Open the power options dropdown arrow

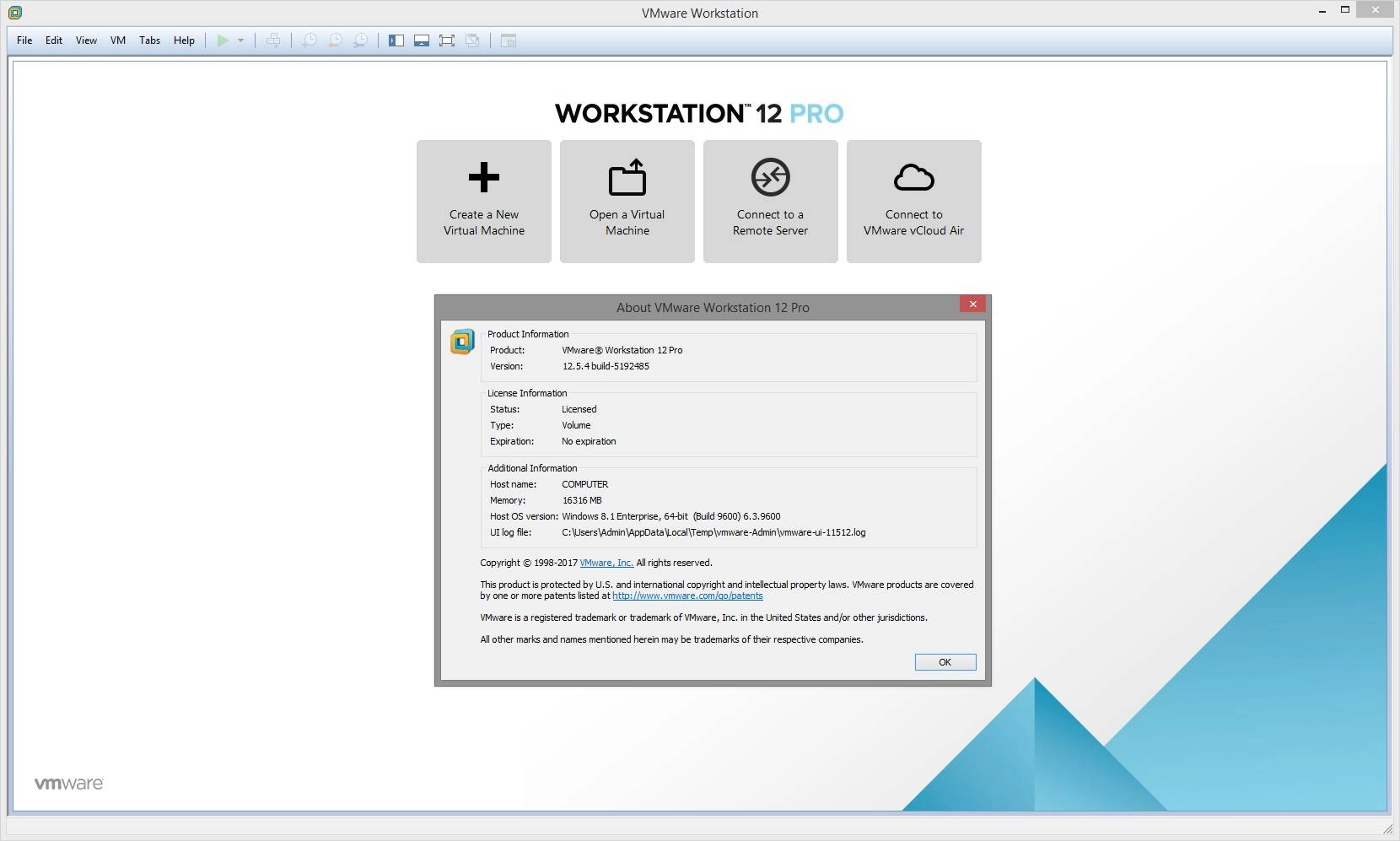click(x=240, y=40)
